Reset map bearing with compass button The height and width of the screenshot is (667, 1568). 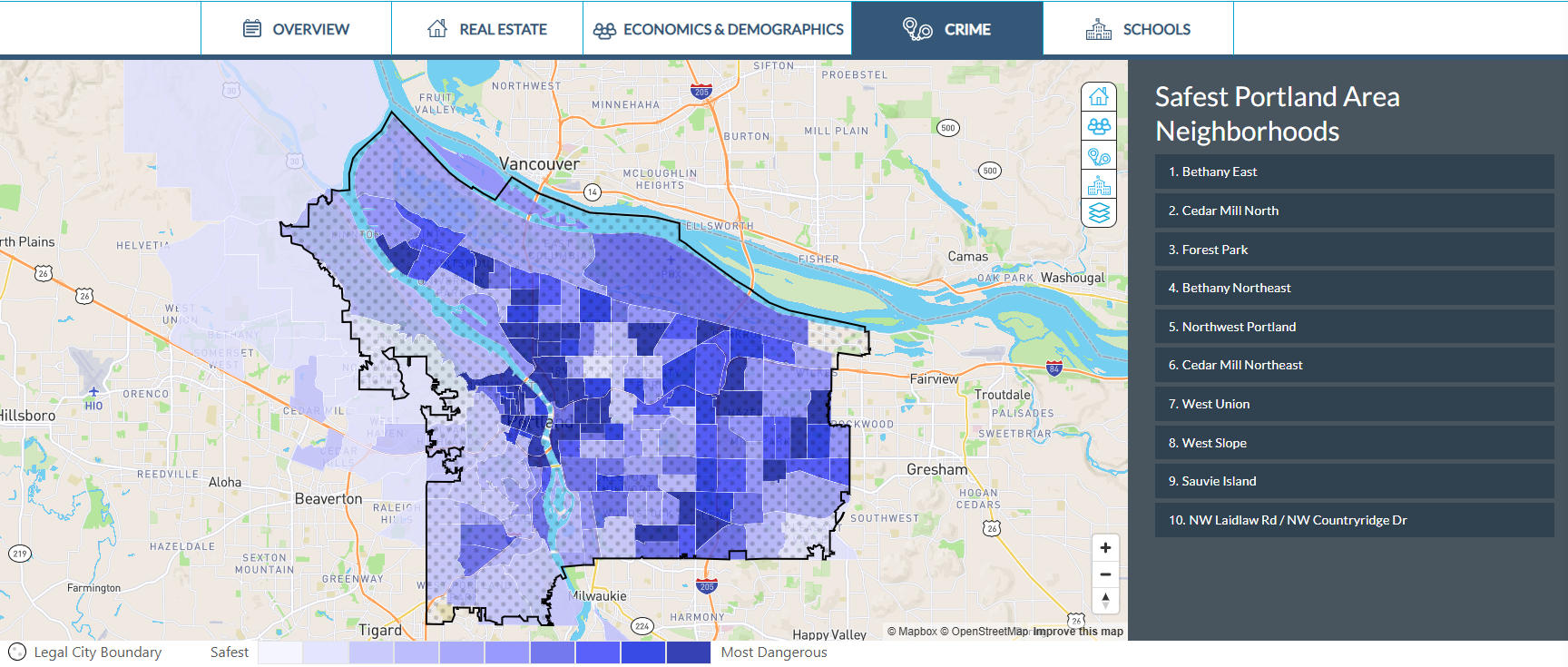pos(1105,600)
